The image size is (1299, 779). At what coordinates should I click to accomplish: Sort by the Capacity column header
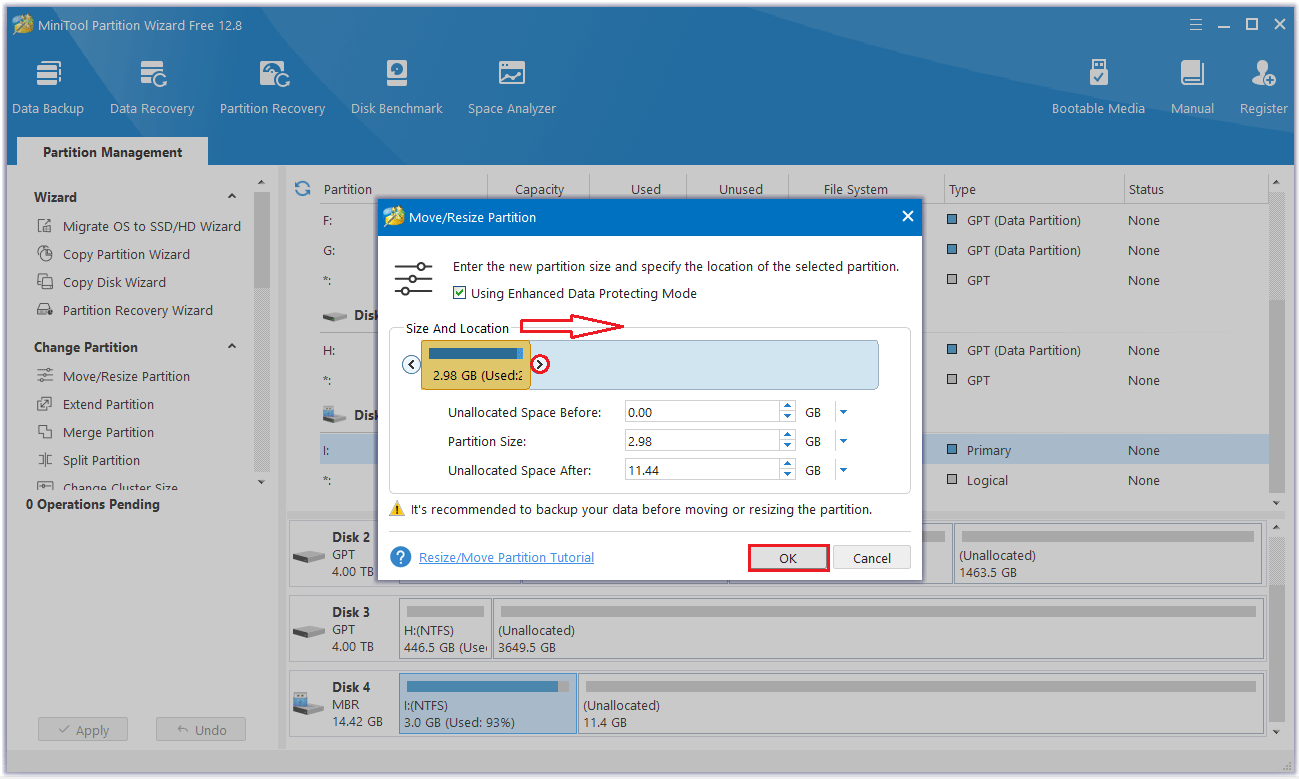click(539, 189)
